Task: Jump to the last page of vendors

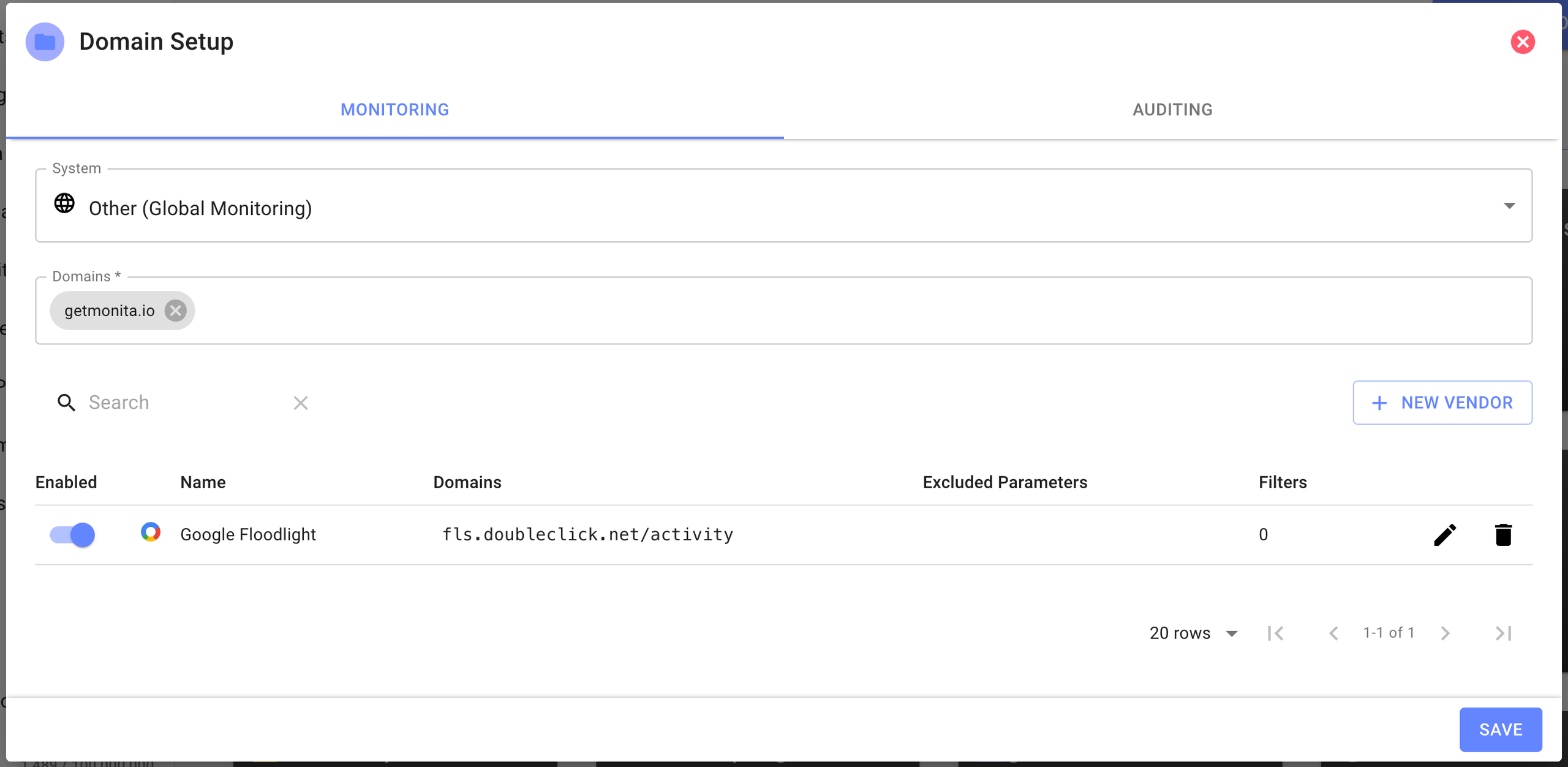Action: pos(1503,633)
